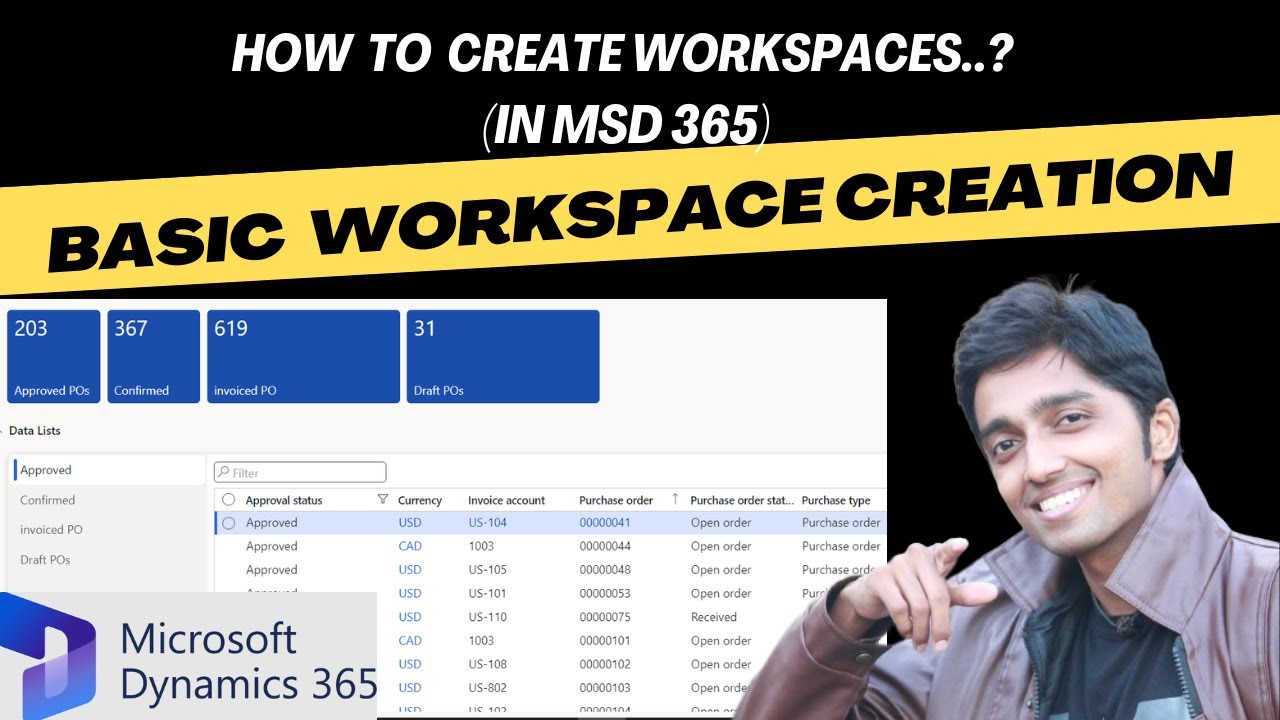Click Open order status in row 00000101
The width and height of the screenshot is (1280, 720).
pyautogui.click(x=721, y=641)
